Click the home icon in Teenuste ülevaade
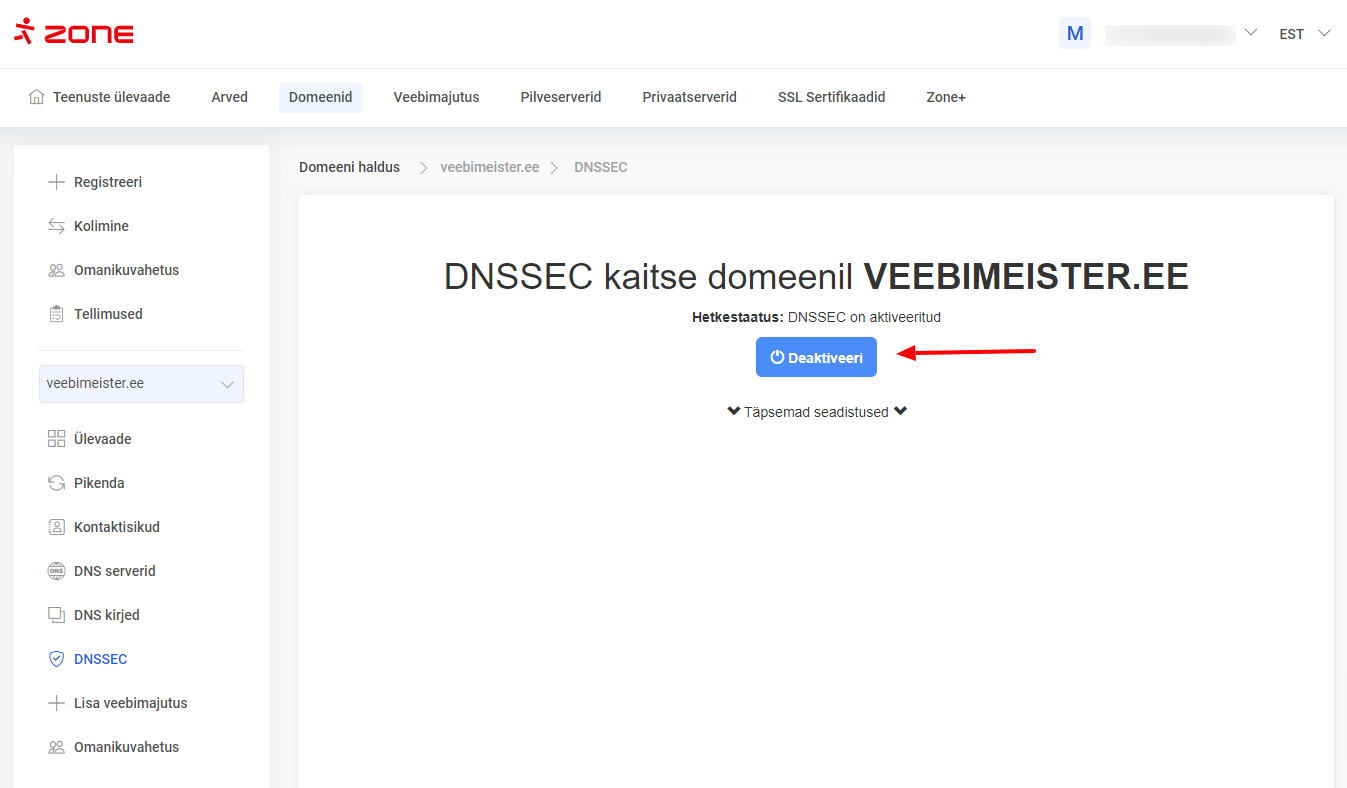The image size is (1347, 788). [37, 97]
